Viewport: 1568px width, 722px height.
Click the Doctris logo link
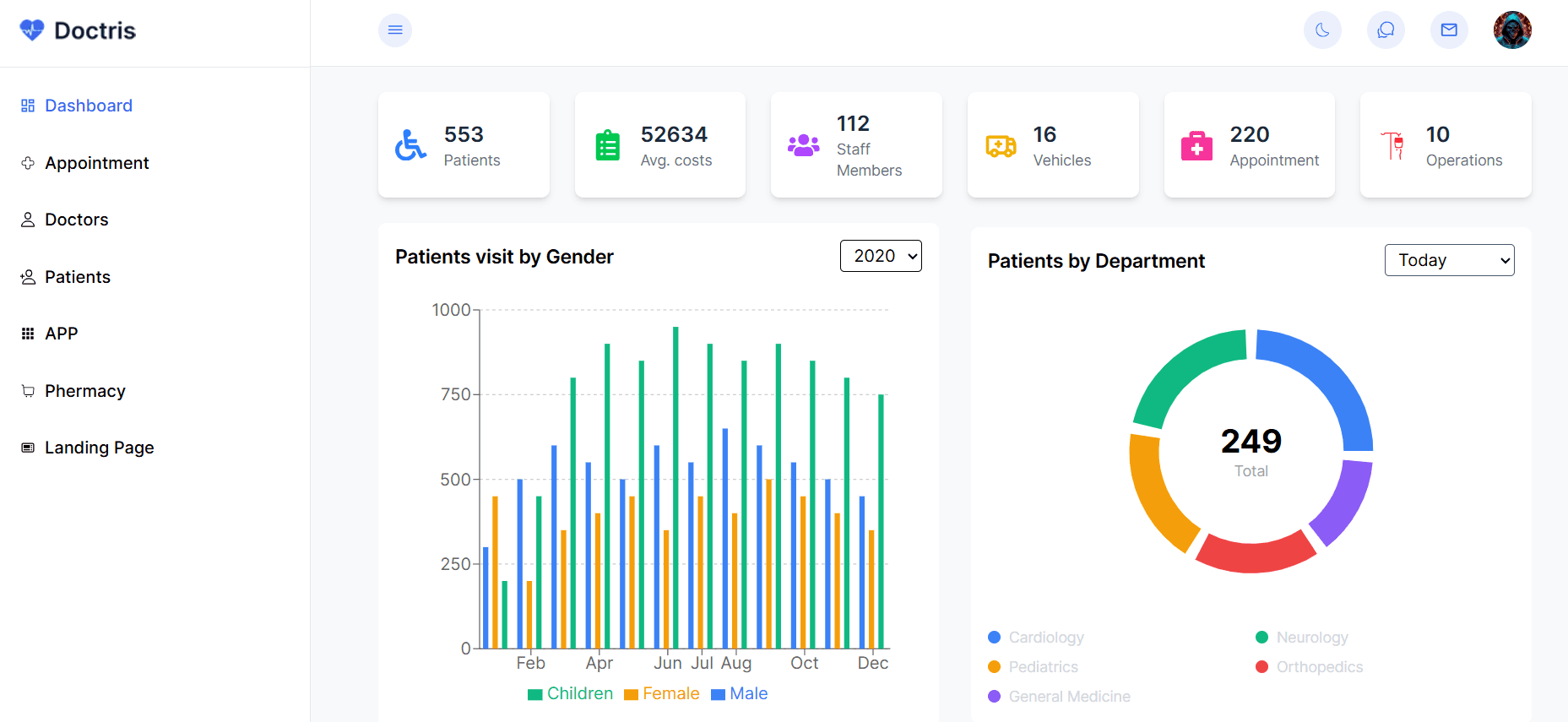point(78,31)
